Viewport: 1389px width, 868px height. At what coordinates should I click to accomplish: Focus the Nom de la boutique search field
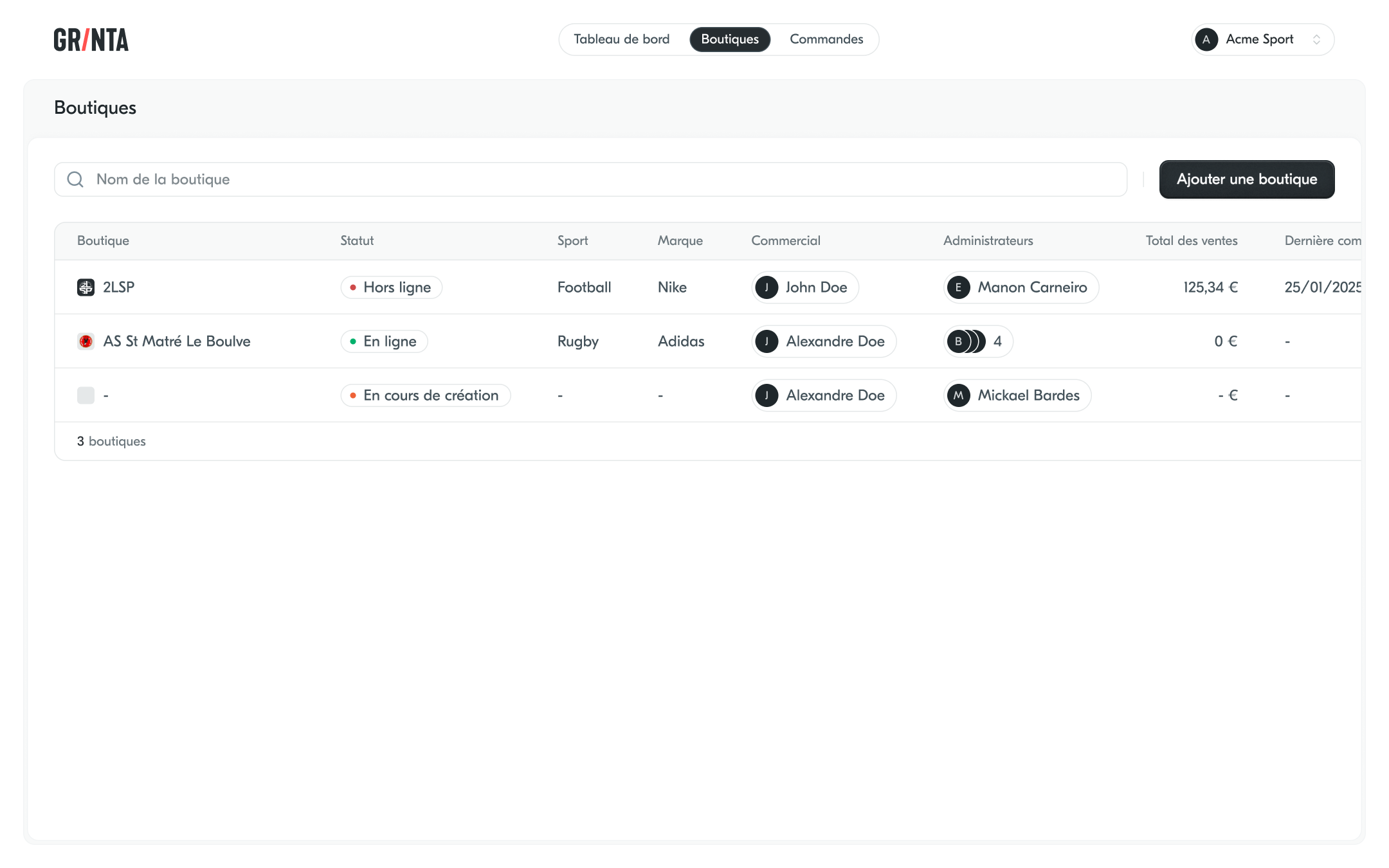579,179
